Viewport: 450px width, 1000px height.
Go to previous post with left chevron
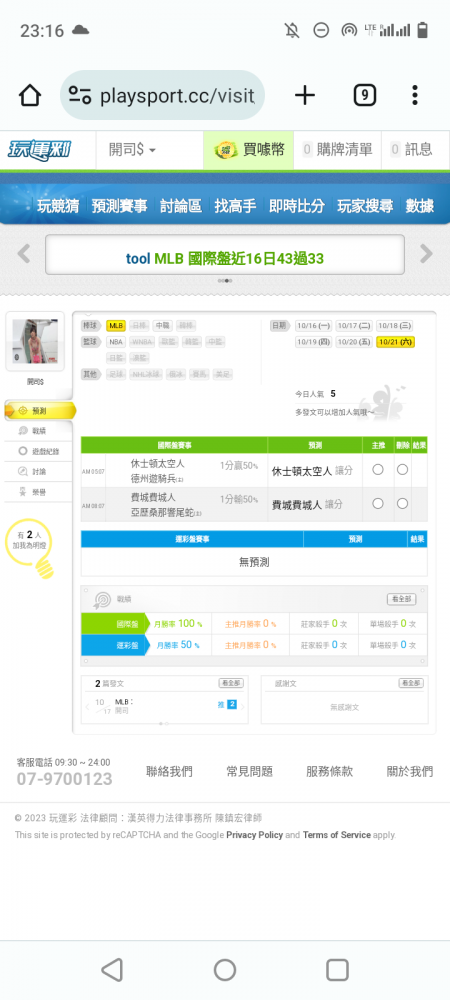pos(87,706)
